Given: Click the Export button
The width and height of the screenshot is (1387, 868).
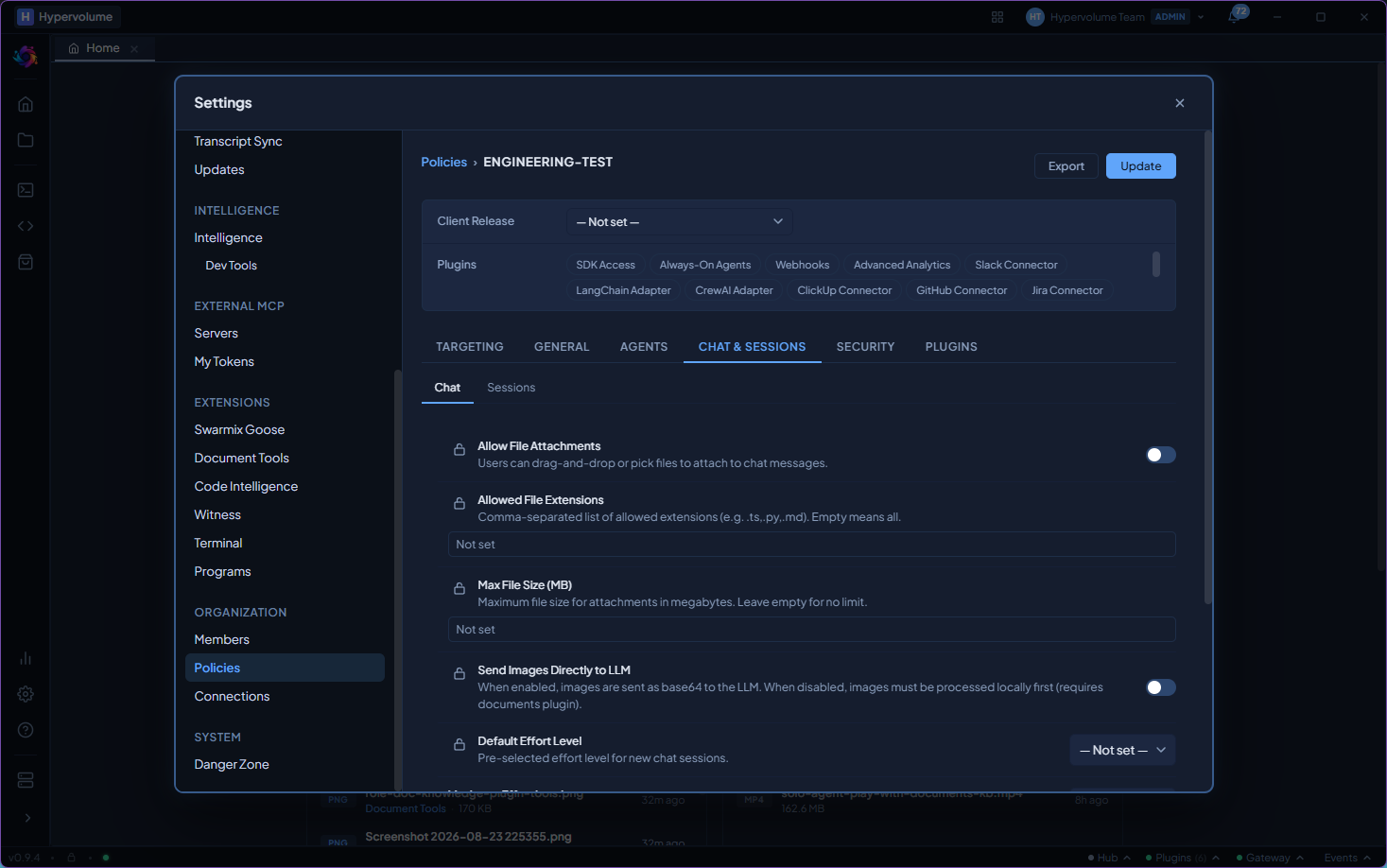Looking at the screenshot, I should [1066, 166].
